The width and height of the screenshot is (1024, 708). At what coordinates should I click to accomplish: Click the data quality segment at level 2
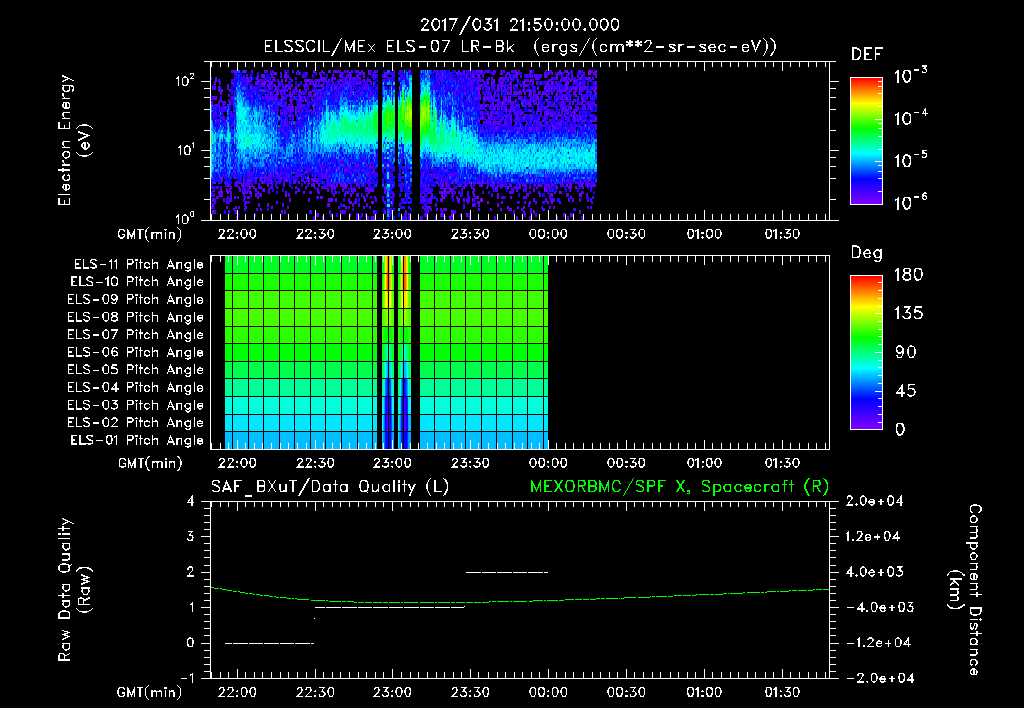(x=507, y=572)
